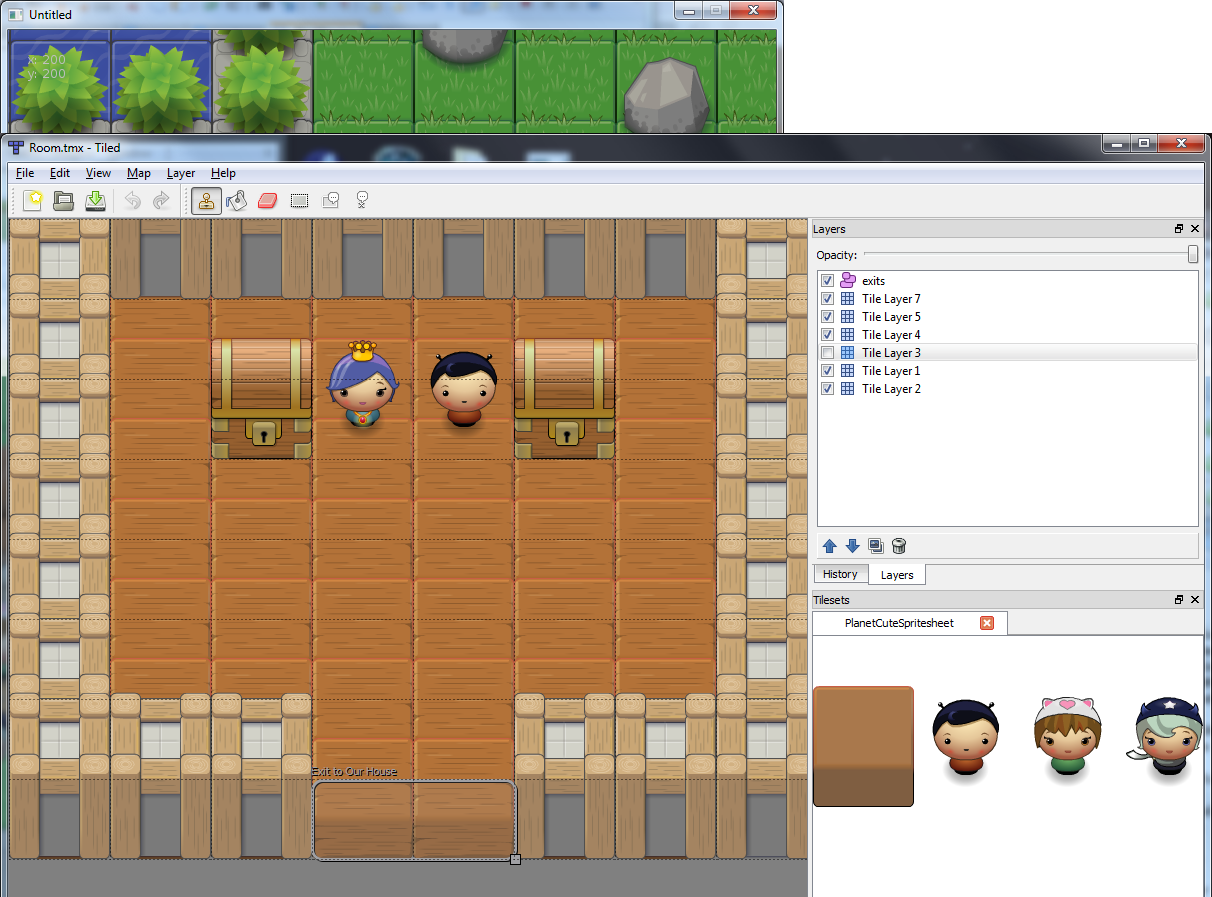Open a map file with the folder icon
The width and height of the screenshot is (1212, 897).
[x=64, y=200]
